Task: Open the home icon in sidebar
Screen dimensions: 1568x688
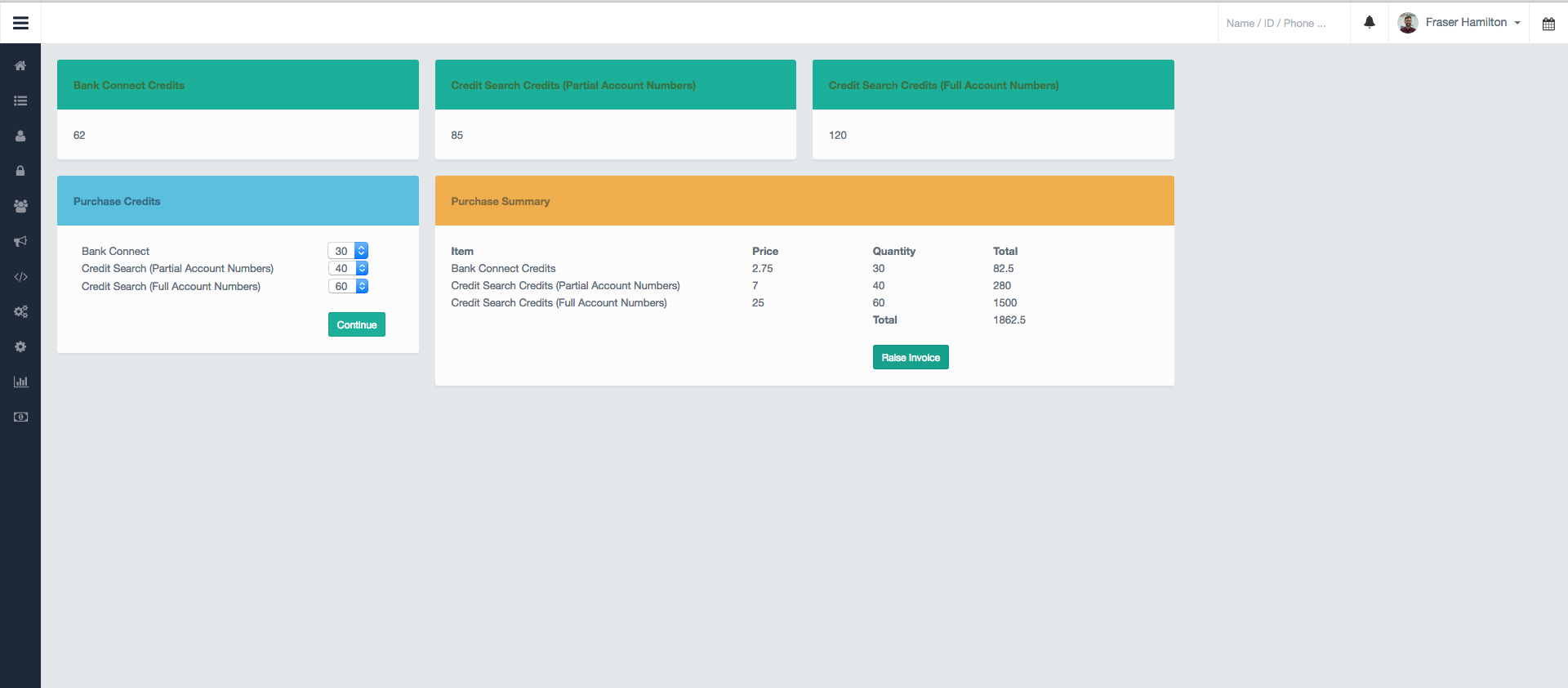Action: coord(20,65)
